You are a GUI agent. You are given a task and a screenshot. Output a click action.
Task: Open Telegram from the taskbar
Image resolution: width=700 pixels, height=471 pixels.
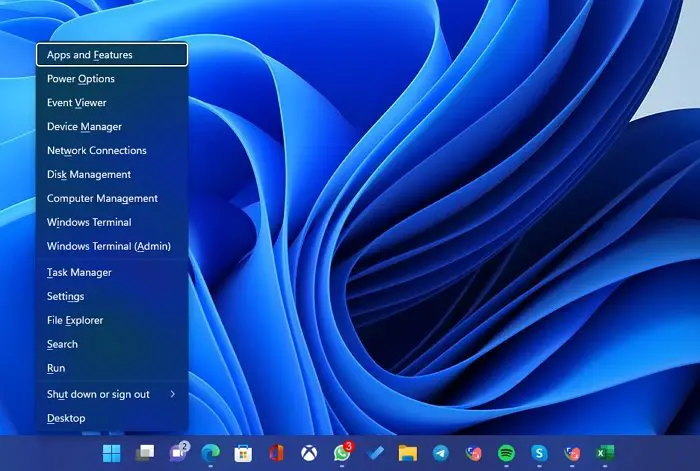441,453
